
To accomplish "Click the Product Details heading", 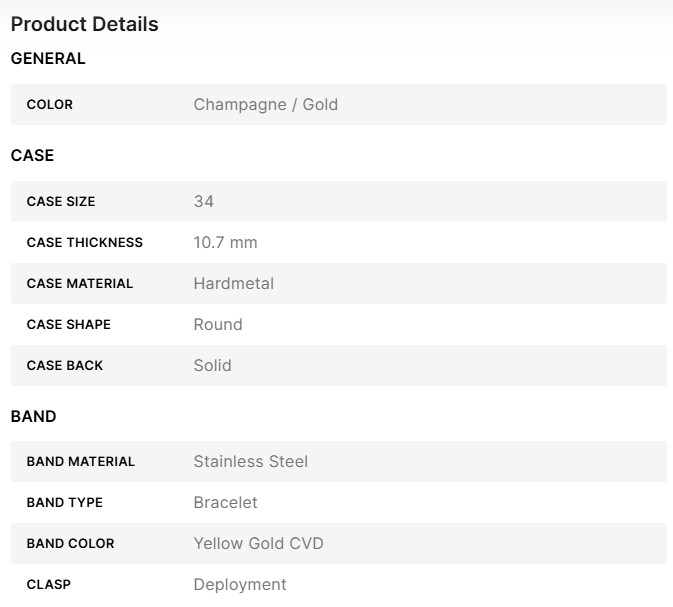I will [84, 24].
